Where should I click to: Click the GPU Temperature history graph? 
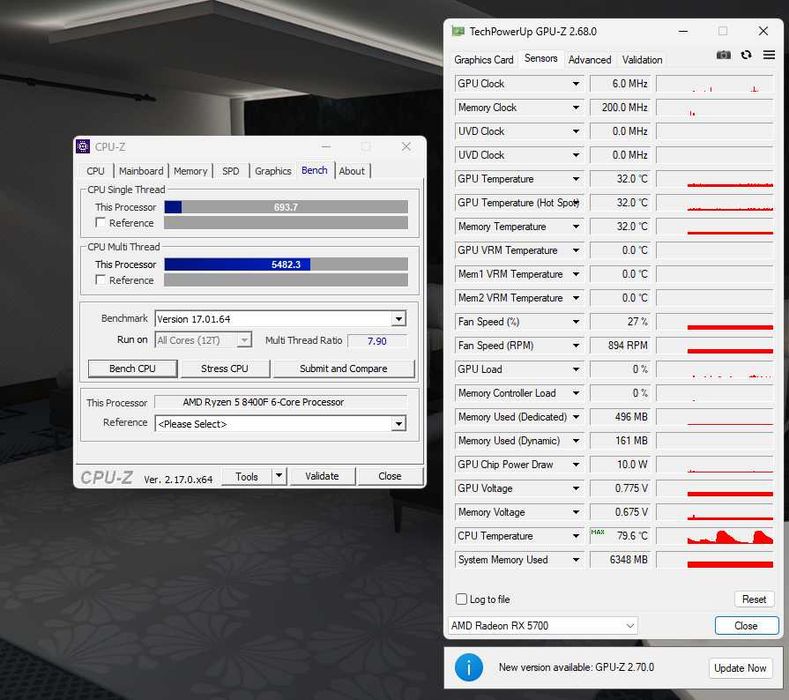[x=715, y=179]
